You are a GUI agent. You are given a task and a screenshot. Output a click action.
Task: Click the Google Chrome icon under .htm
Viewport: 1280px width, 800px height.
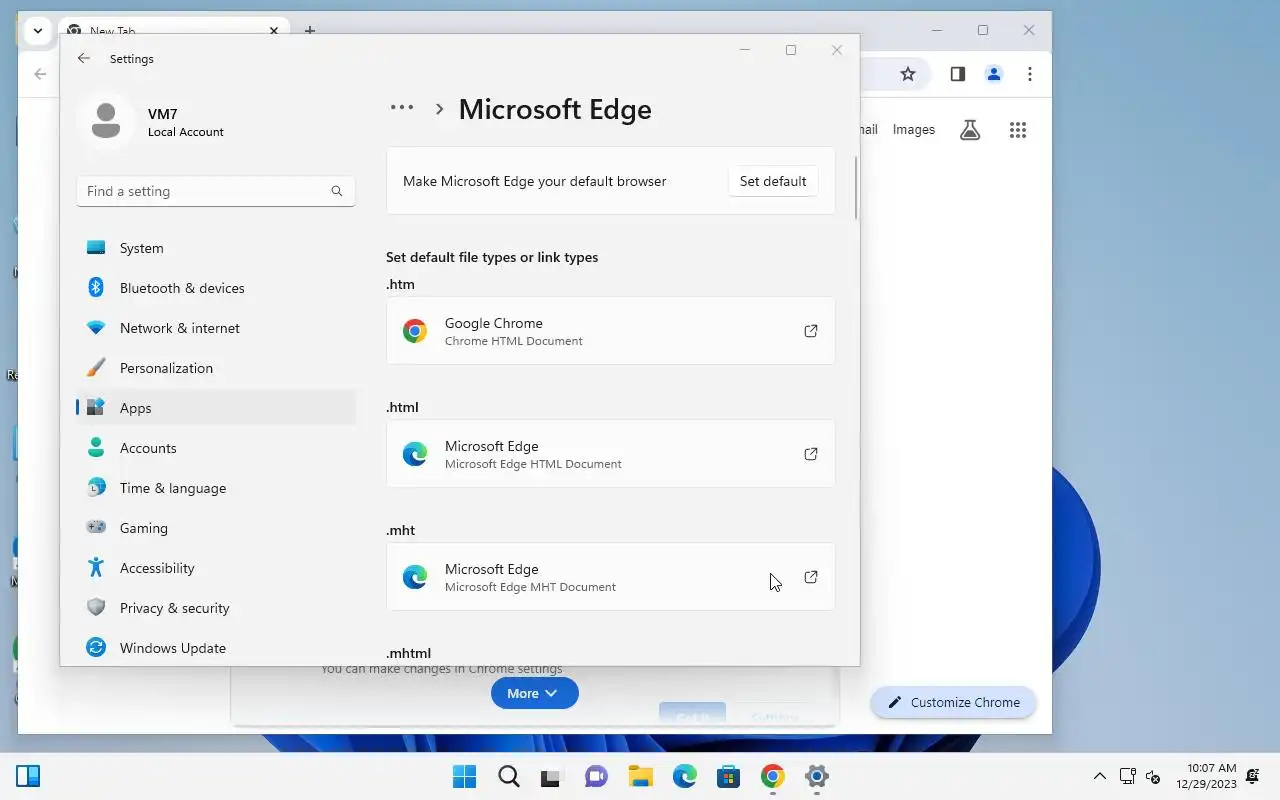tap(415, 331)
